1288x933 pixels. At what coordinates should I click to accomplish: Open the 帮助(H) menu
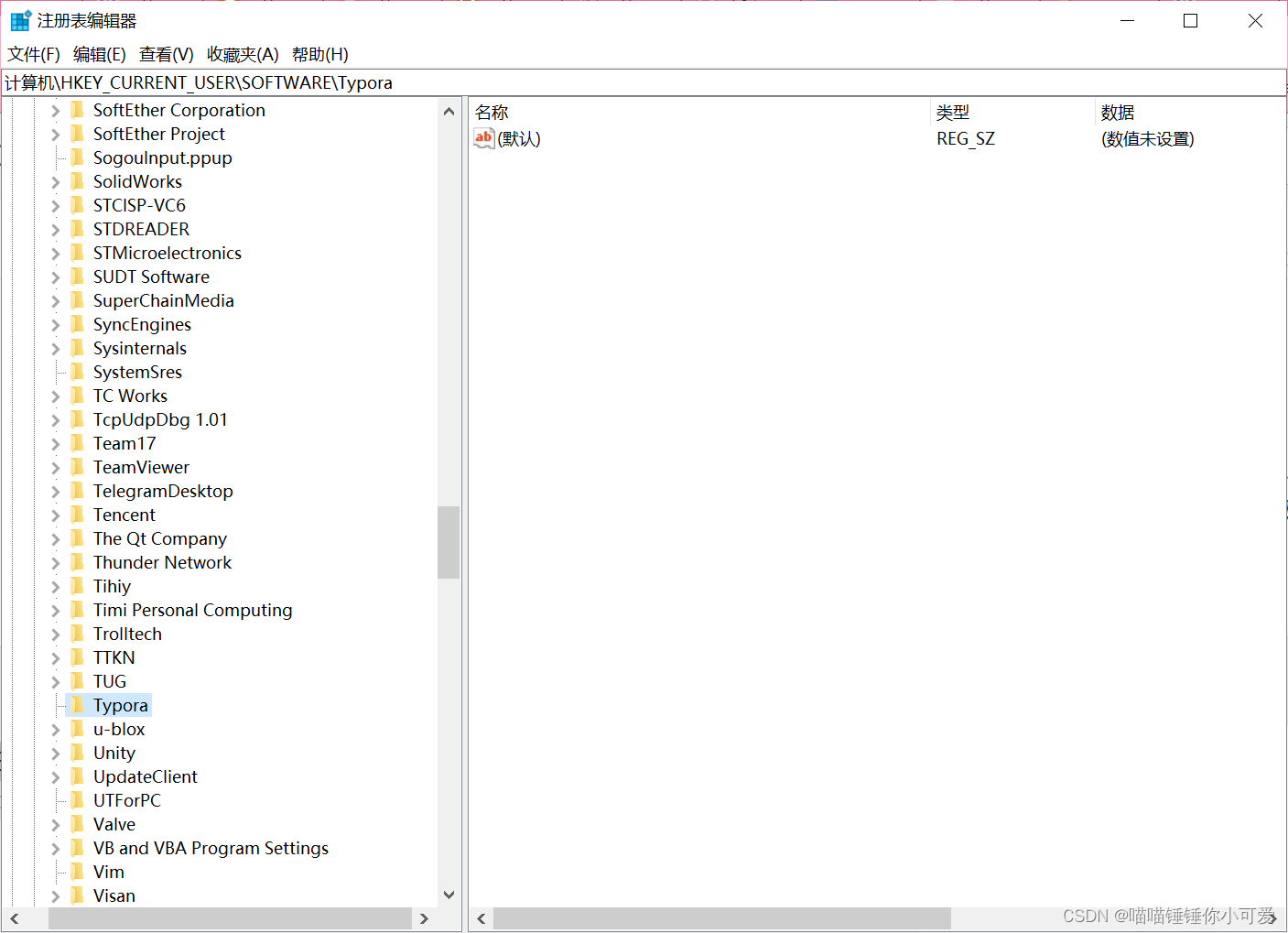320,54
